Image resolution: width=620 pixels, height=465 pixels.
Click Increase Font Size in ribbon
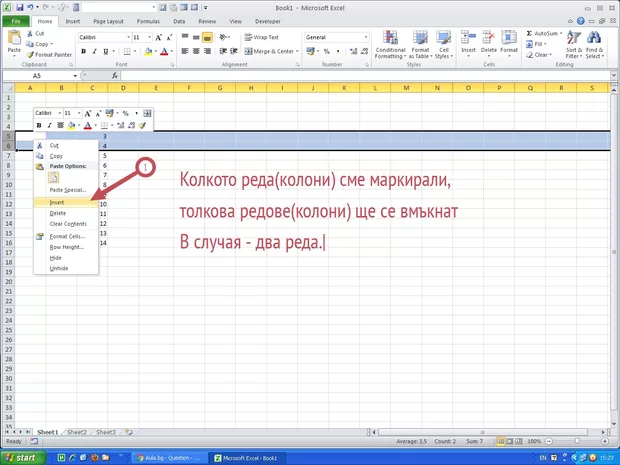(158, 38)
